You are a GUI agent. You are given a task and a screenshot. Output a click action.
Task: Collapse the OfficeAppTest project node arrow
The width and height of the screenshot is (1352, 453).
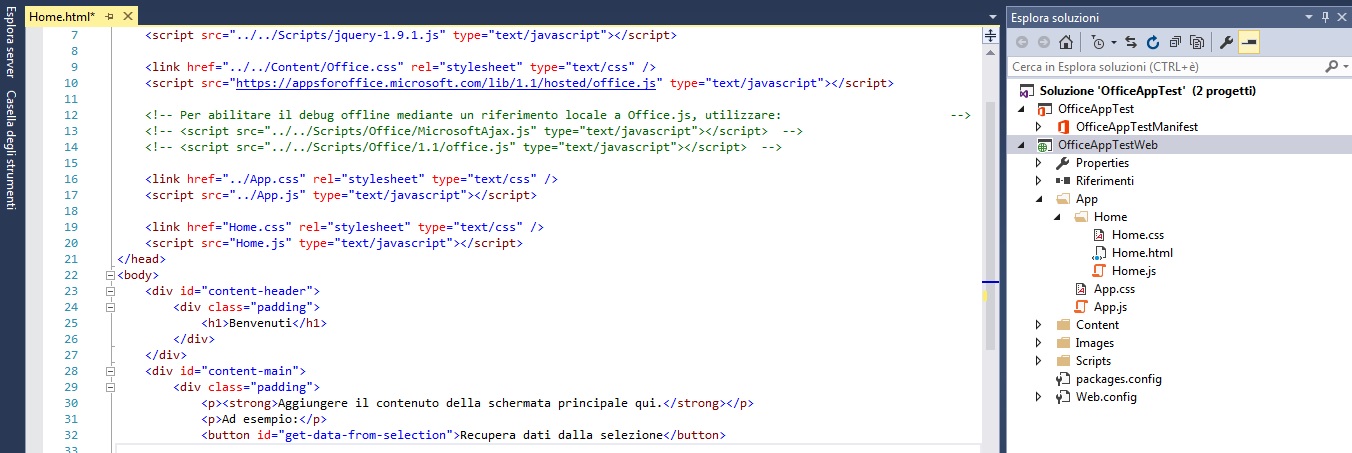(1021, 109)
